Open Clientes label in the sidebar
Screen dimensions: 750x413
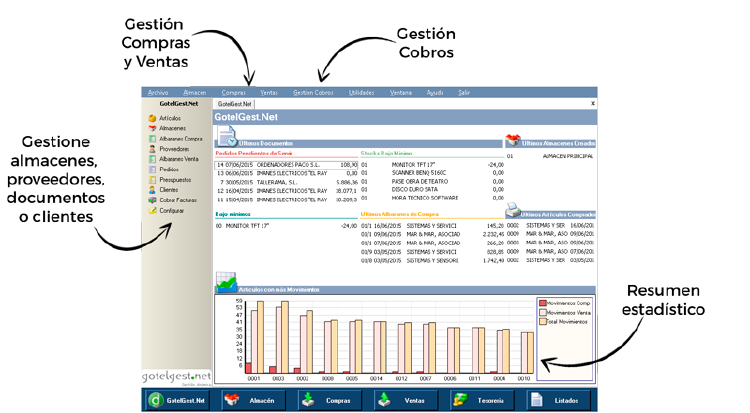coord(168,190)
